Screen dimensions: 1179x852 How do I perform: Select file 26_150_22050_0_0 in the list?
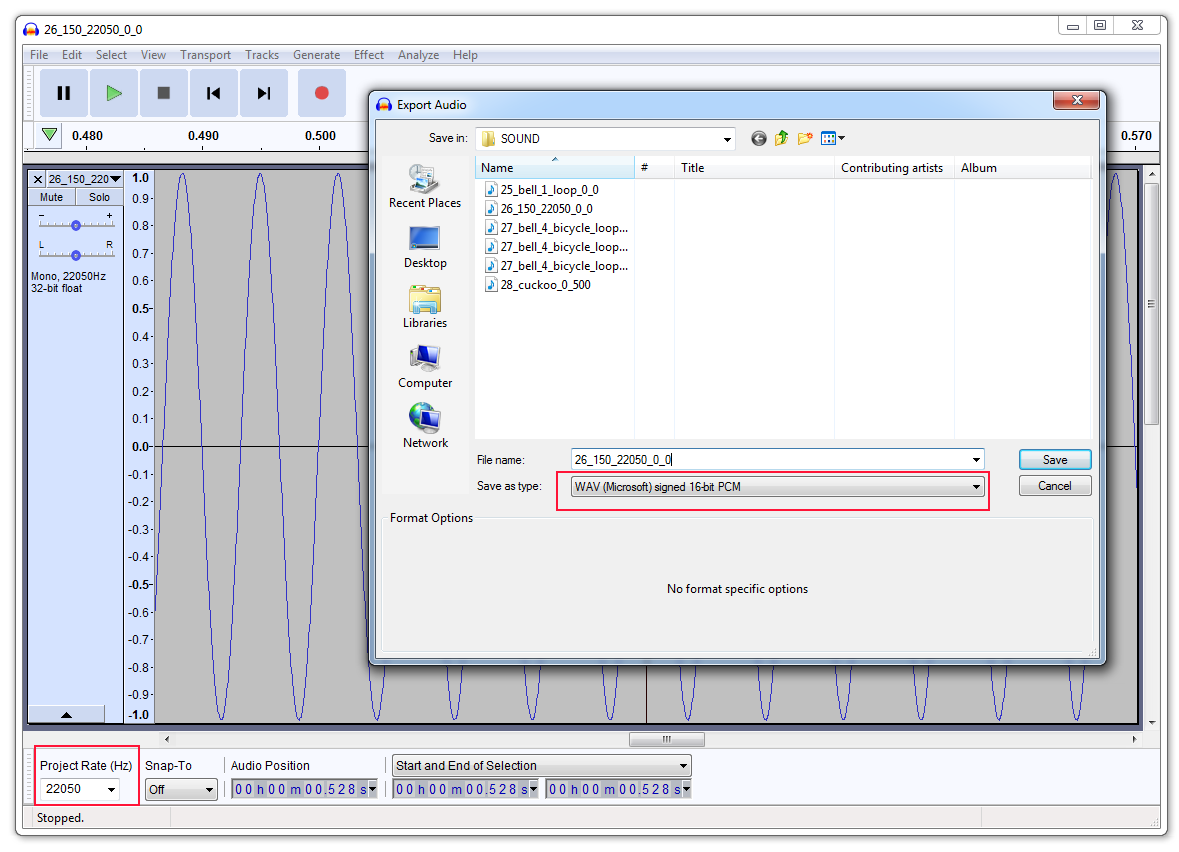tap(538, 209)
